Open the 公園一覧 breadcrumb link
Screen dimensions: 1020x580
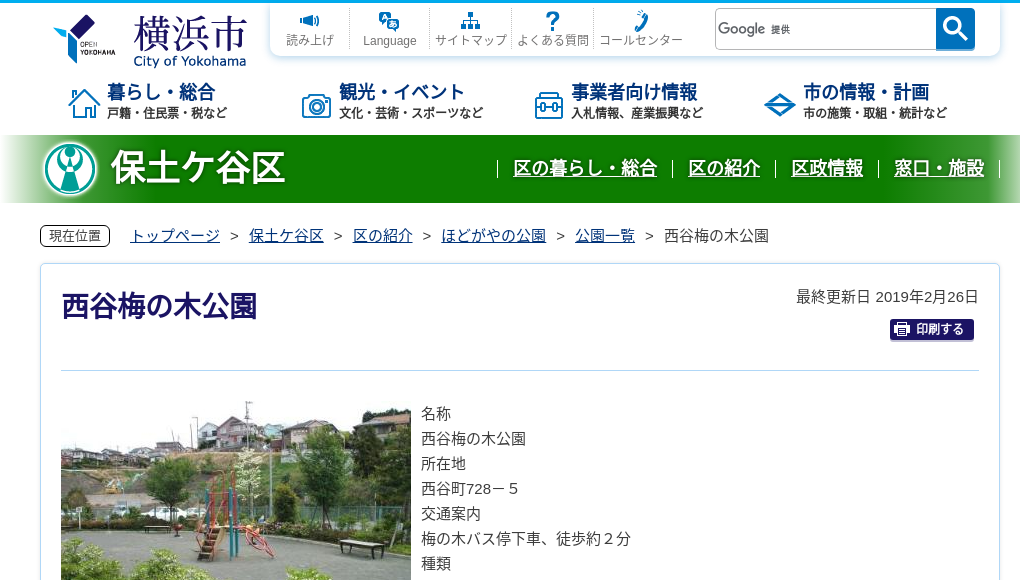click(604, 236)
